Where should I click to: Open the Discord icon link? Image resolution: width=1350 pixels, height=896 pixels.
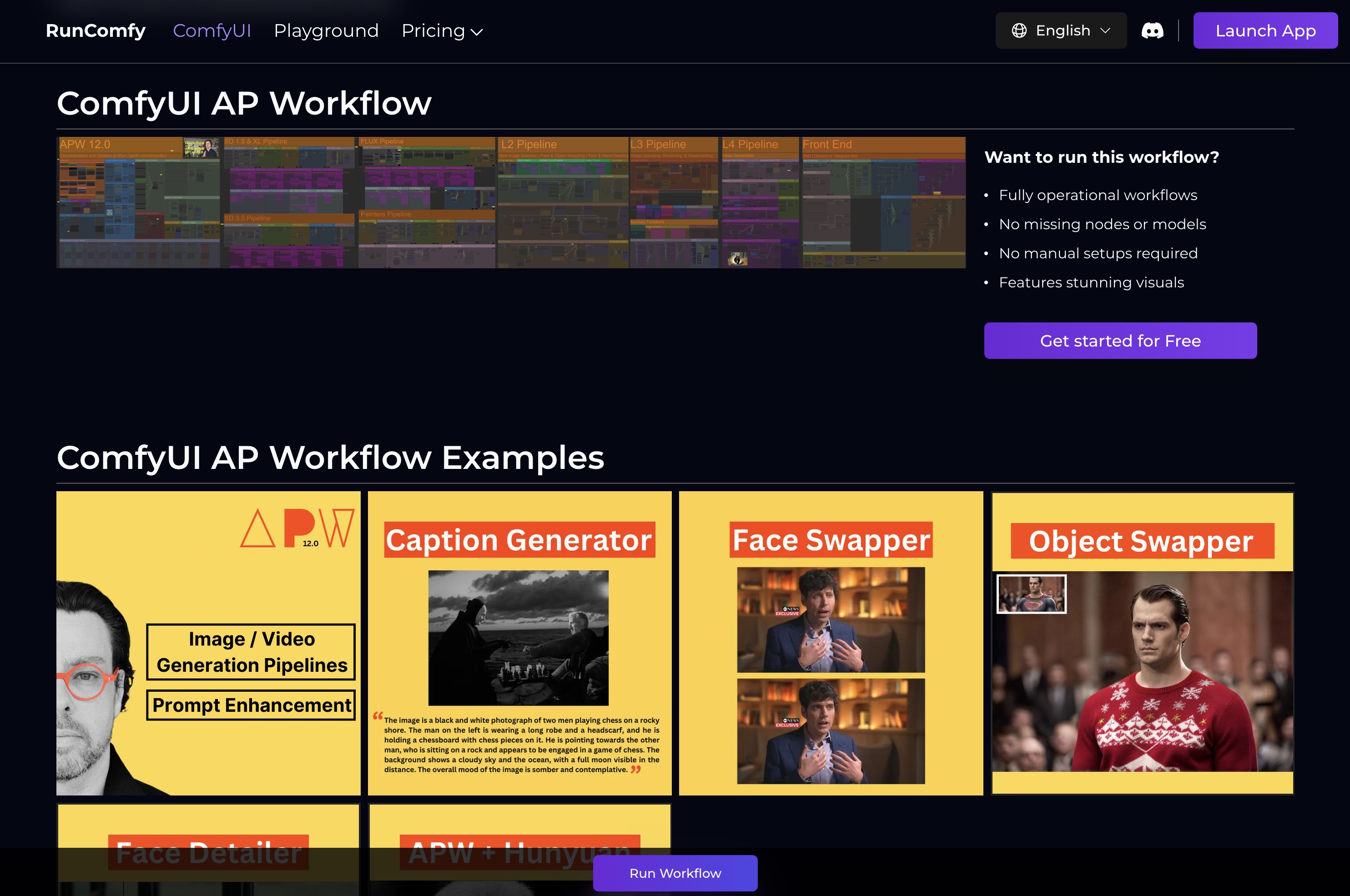1152,31
